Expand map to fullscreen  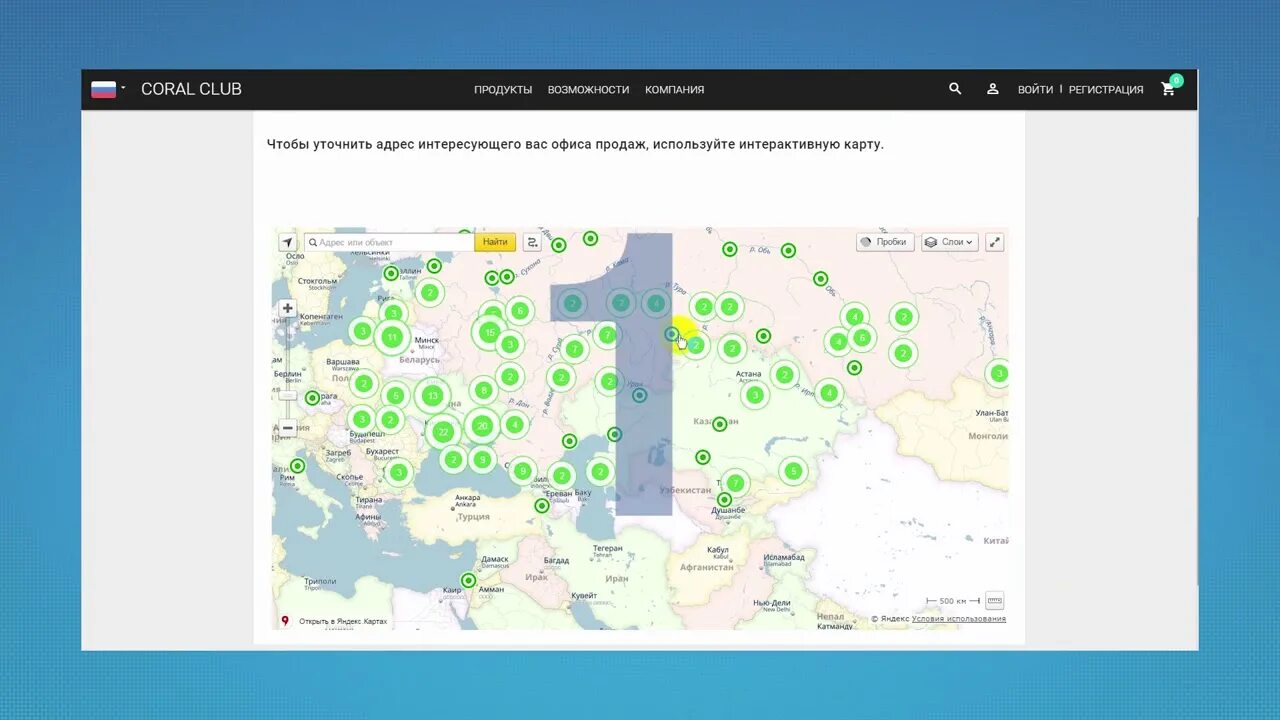[x=995, y=242]
